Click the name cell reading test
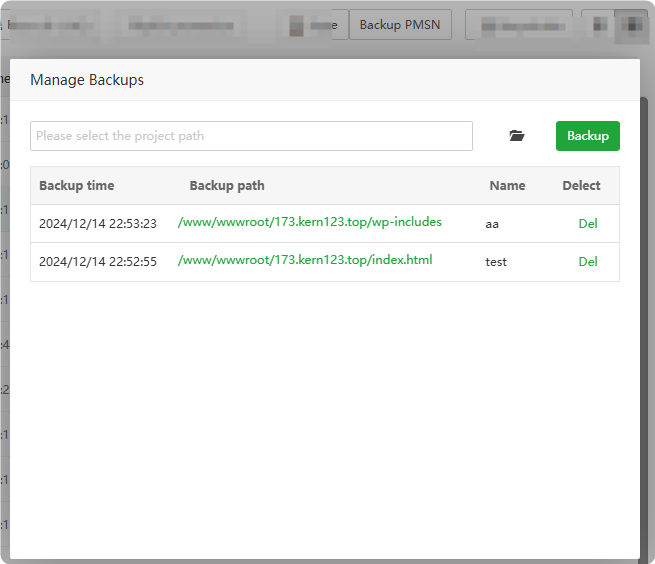Image resolution: width=655 pixels, height=564 pixels. 496,262
